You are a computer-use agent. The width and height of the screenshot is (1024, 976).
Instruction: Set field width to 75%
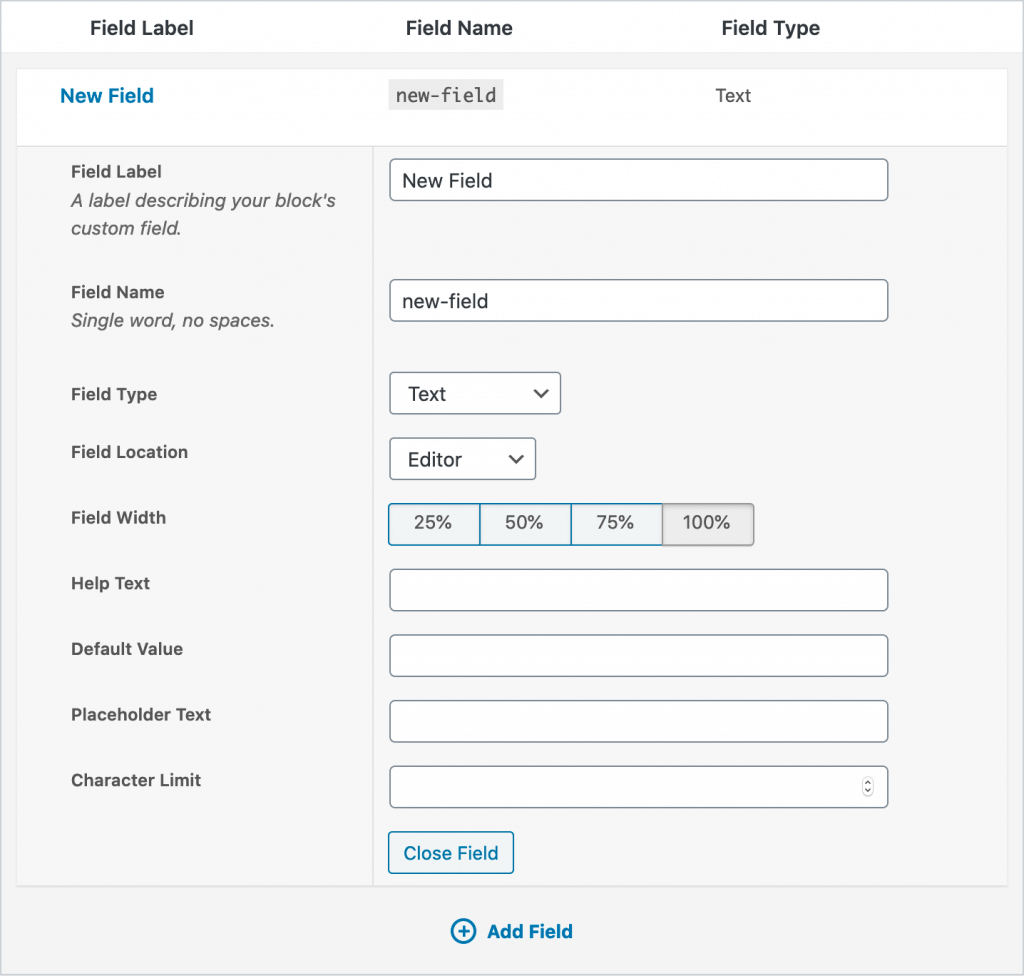(x=616, y=523)
